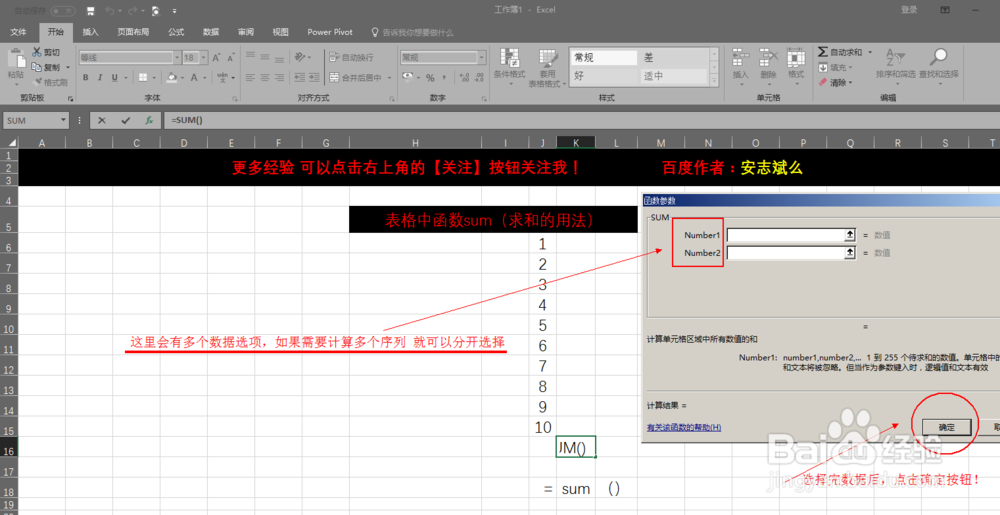Click the Redo arrow icon
This screenshot has height=515, width=1000.
click(x=132, y=10)
